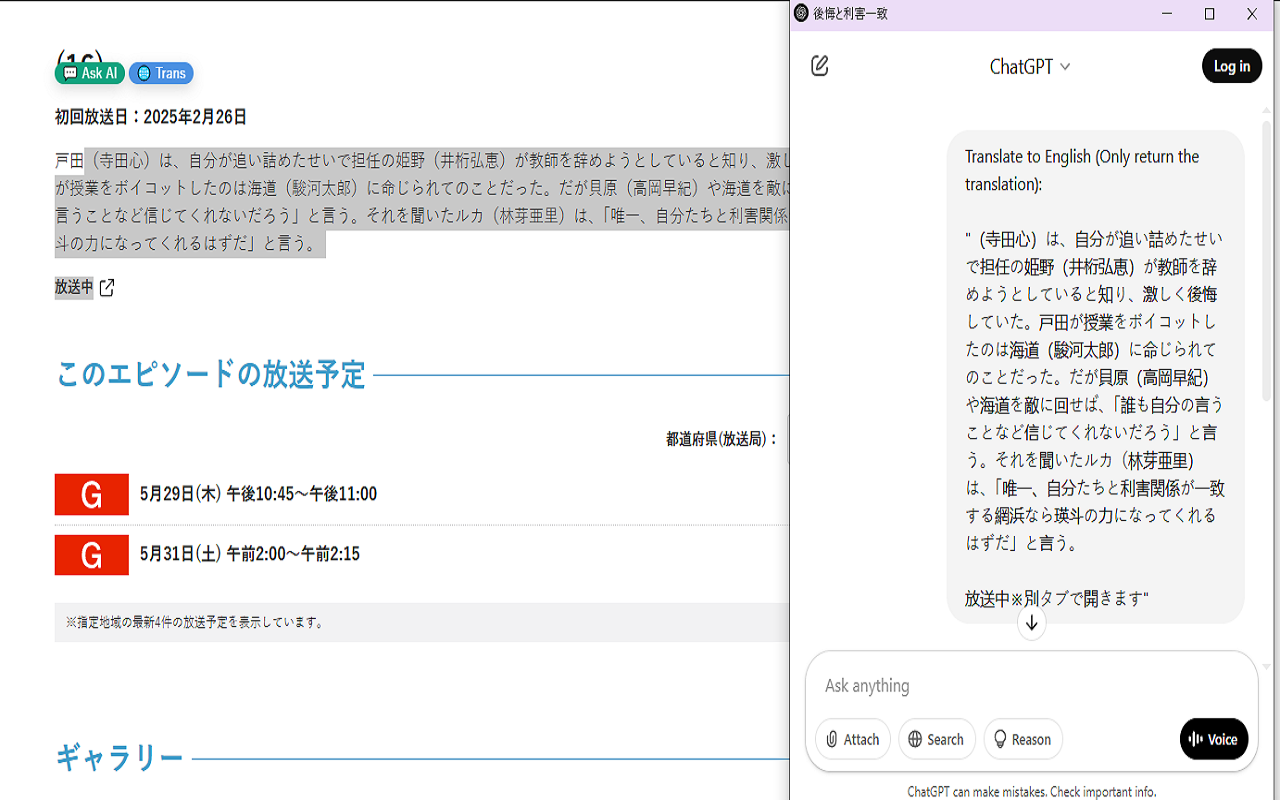Toggle web Search mode on
The image size is (1280, 800).
coord(936,739)
